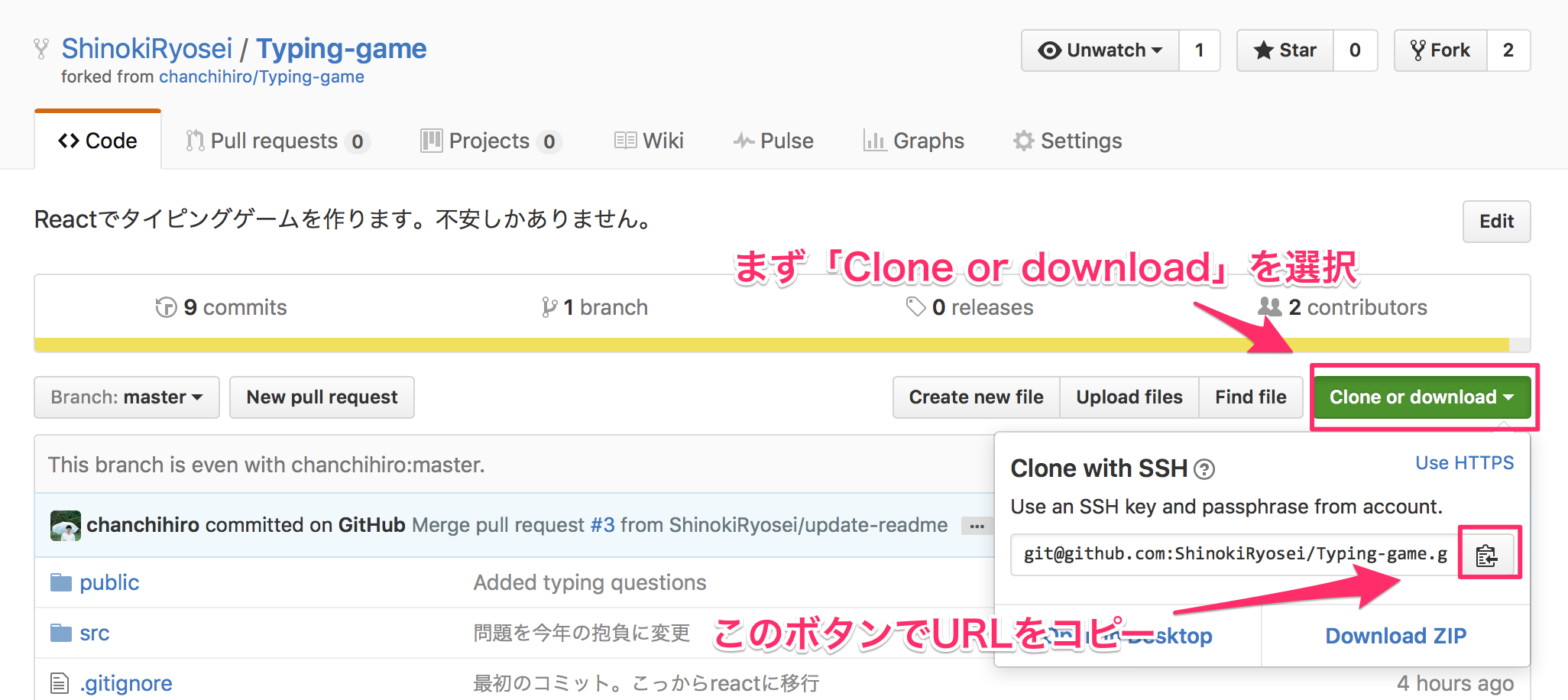The image size is (1568, 700).
Task: Click the .gitignore file icon
Action: pos(60,683)
